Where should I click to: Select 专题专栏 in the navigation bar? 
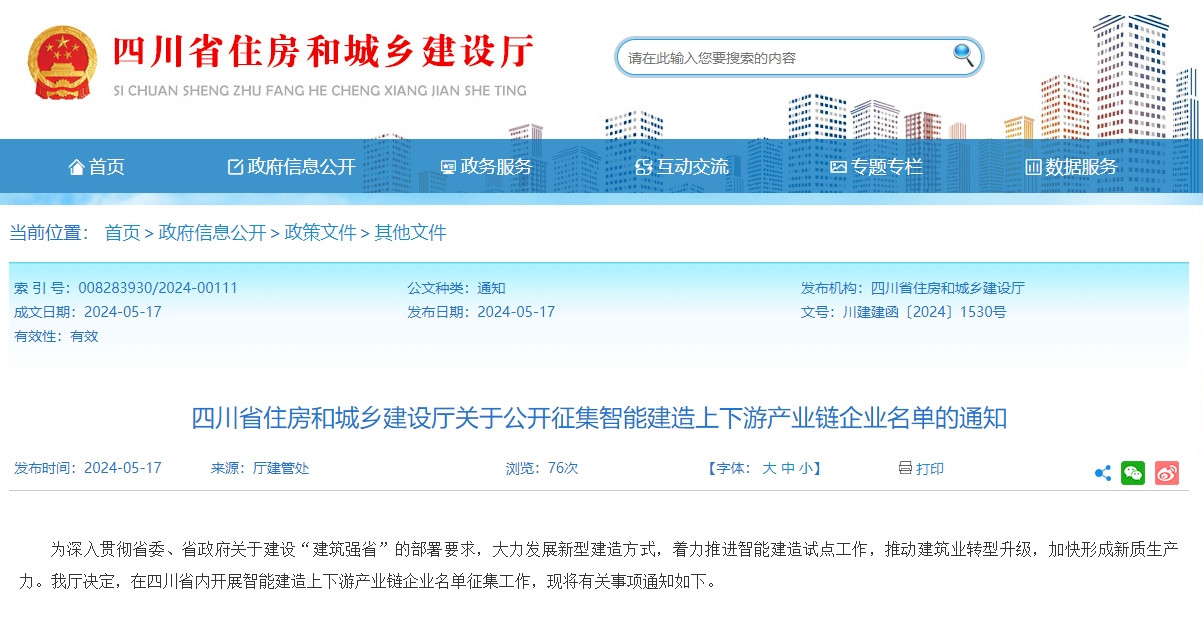pos(876,167)
